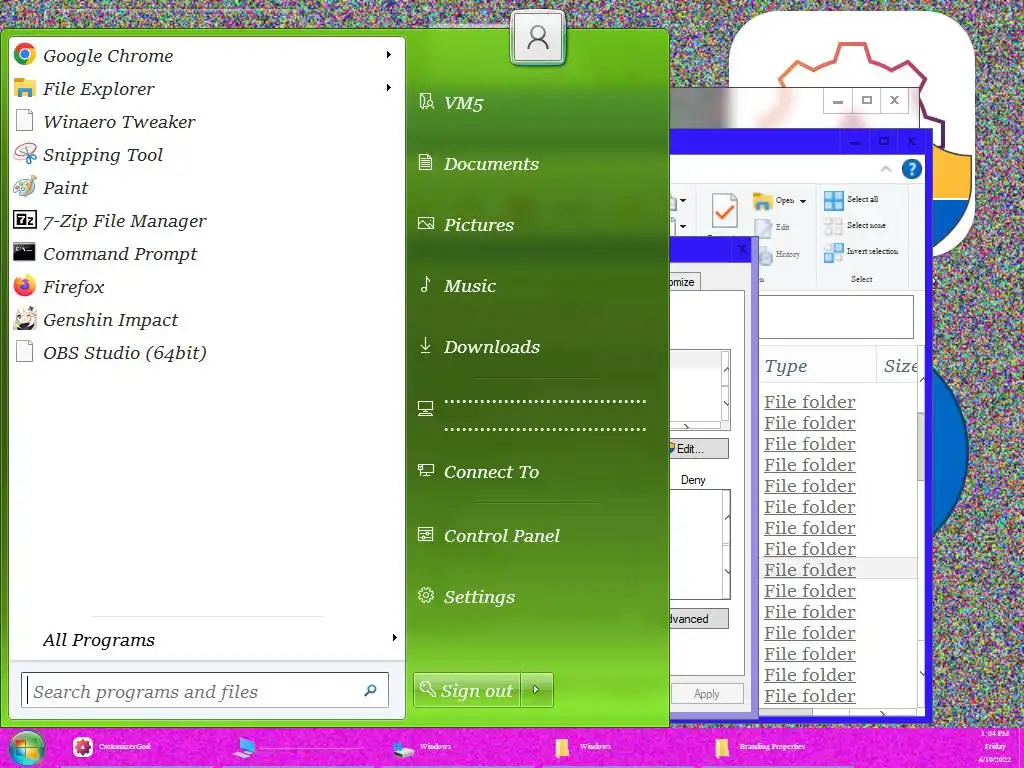Launch Genshin Impact from the Start menu
Image resolution: width=1024 pixels, height=768 pixels.
[x=207, y=319]
